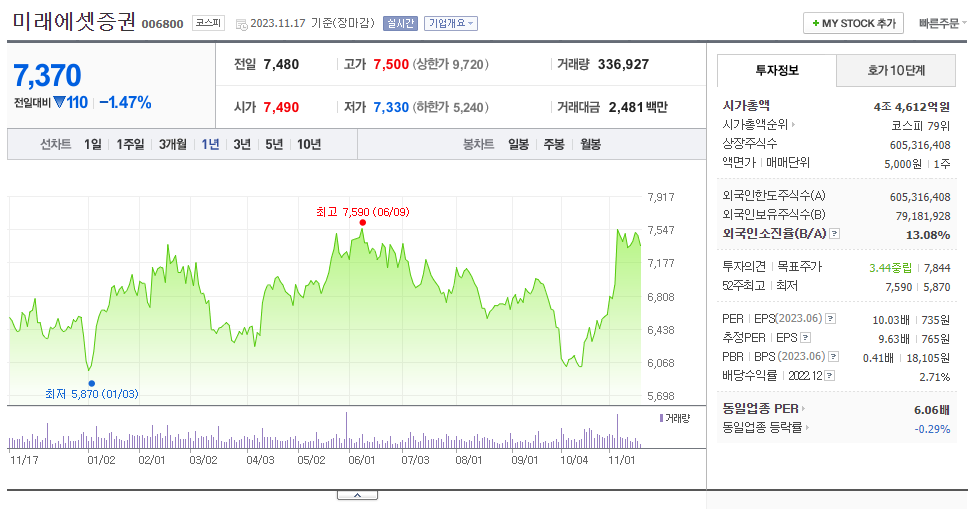Click the purple 거래량 legend marker
The height and width of the screenshot is (509, 973).
click(x=661, y=418)
